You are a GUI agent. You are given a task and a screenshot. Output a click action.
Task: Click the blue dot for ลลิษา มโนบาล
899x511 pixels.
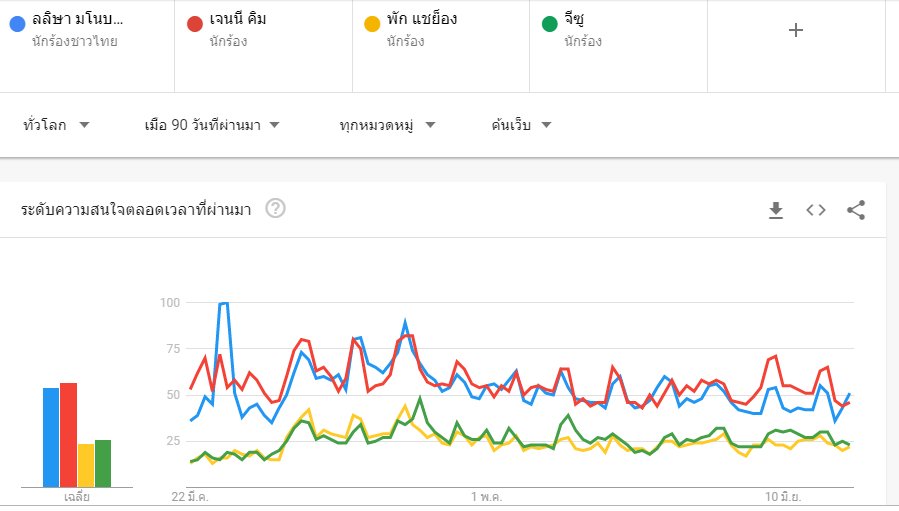(16, 22)
